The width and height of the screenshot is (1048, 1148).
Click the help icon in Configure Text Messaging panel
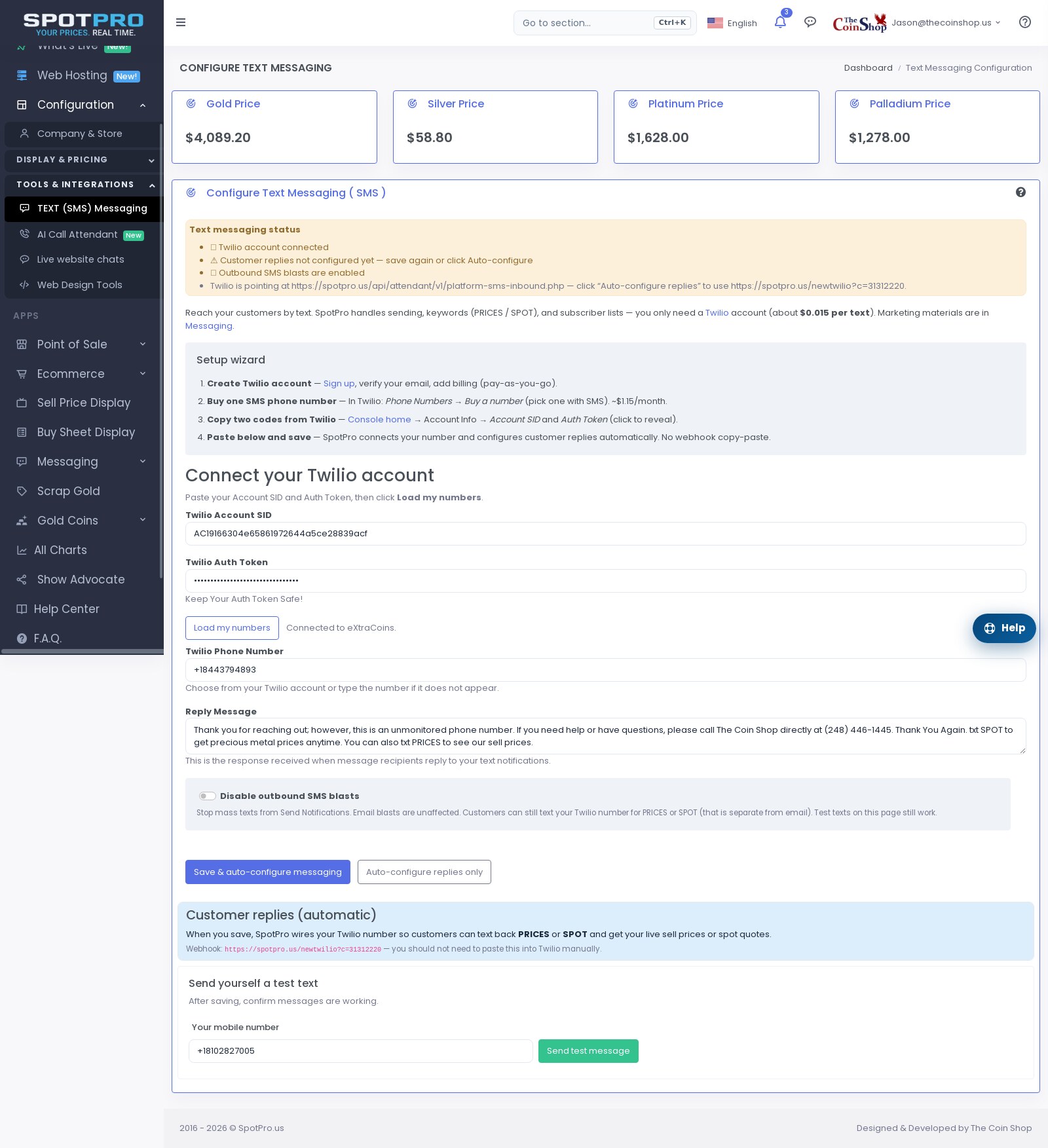tap(1020, 192)
